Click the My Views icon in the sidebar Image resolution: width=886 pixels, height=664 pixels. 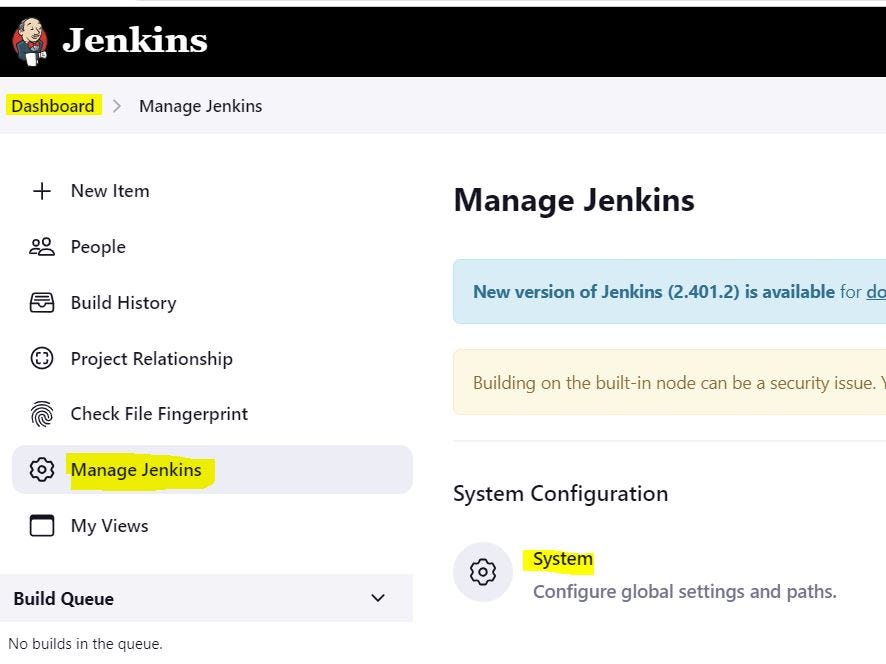coord(42,525)
